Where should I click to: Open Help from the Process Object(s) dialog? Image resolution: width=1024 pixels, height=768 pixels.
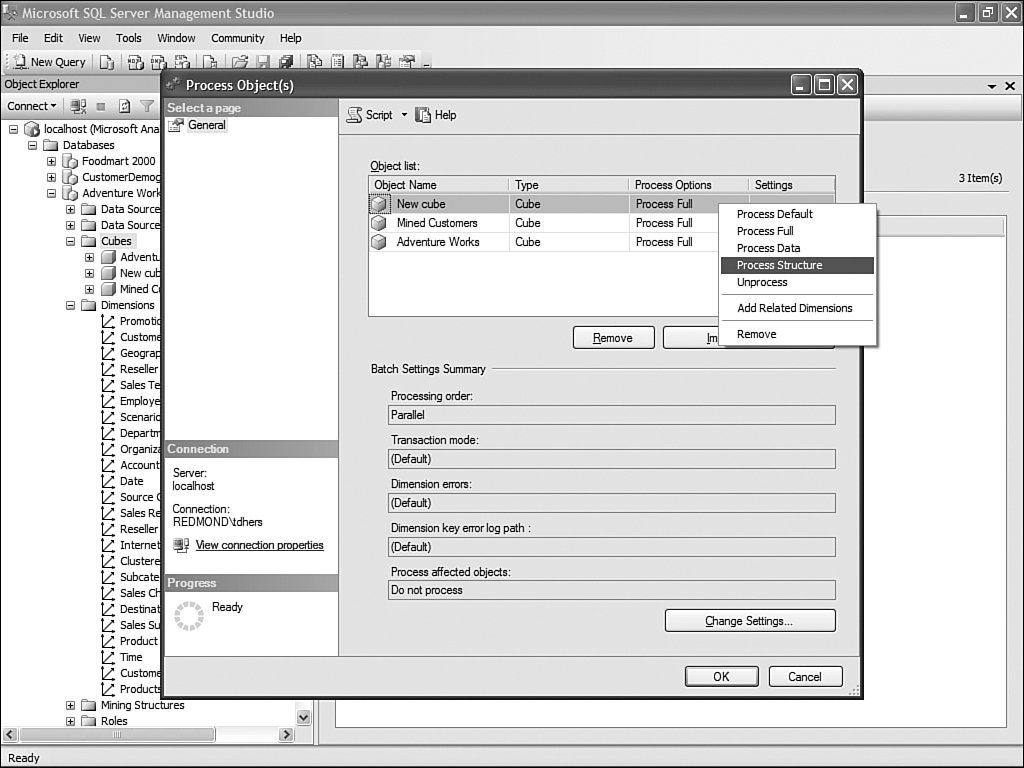436,115
